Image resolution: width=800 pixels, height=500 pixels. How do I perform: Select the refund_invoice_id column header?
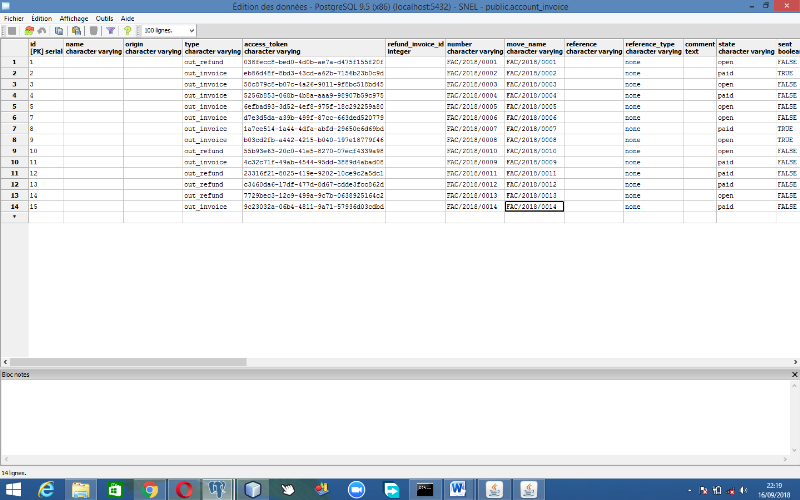(x=415, y=48)
